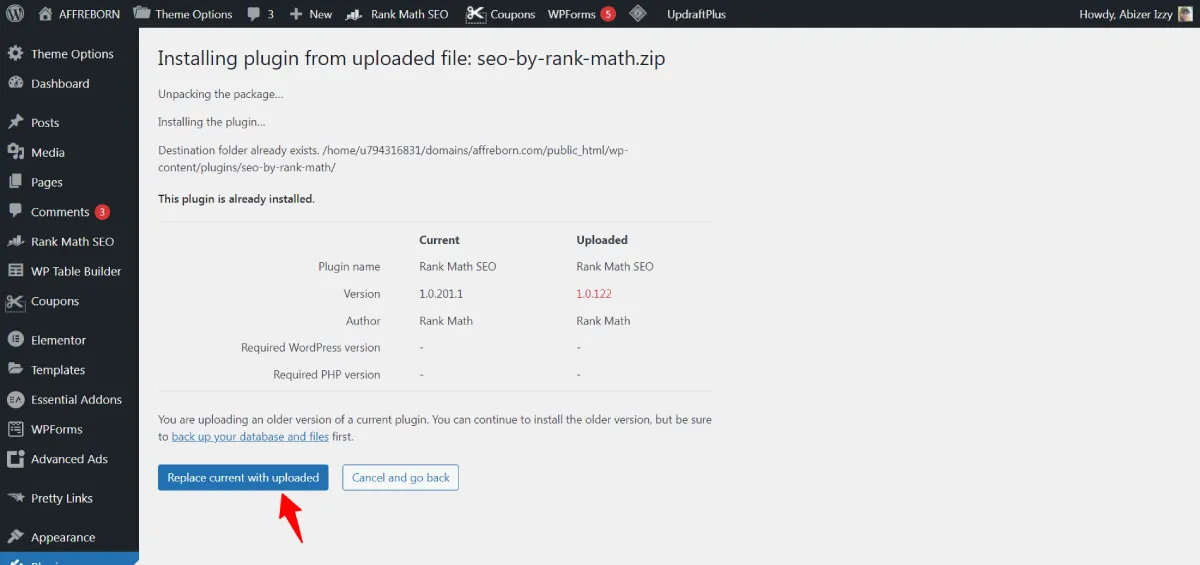The width and height of the screenshot is (1200, 565).
Task: Follow the back up your database and files link
Action: pos(250,437)
